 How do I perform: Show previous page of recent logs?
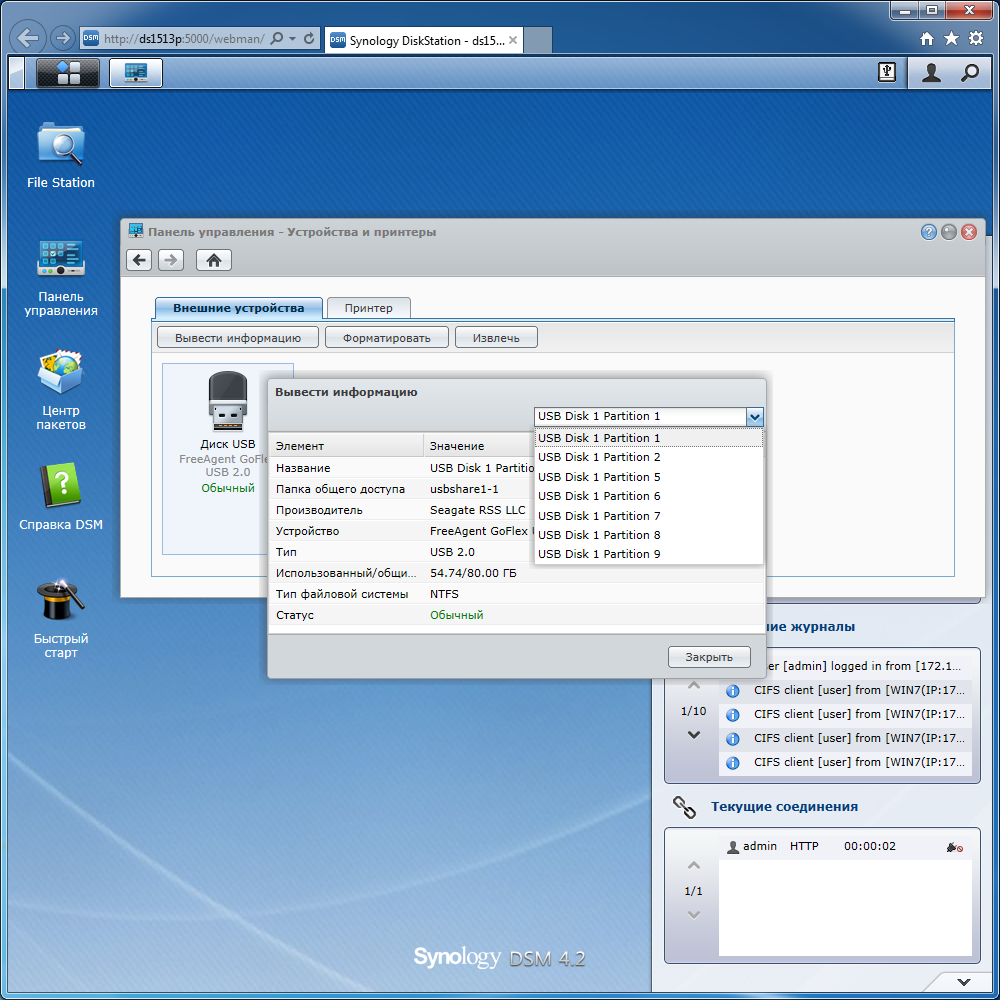tap(694, 686)
